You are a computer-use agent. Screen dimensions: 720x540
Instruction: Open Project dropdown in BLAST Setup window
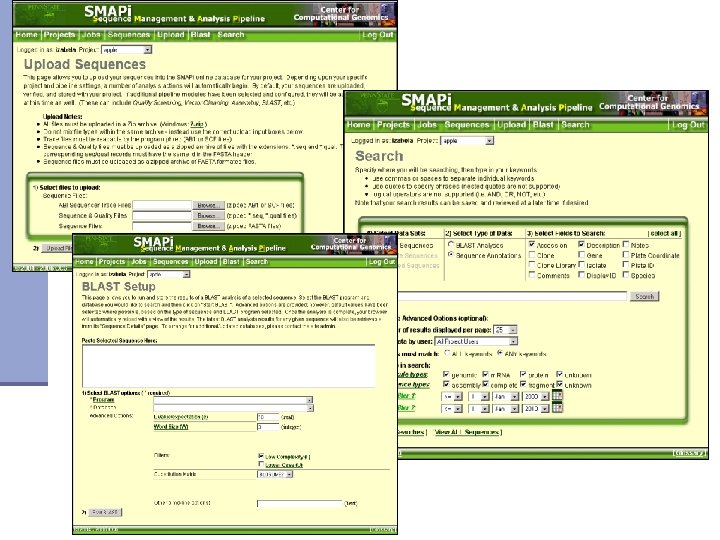tap(169, 274)
